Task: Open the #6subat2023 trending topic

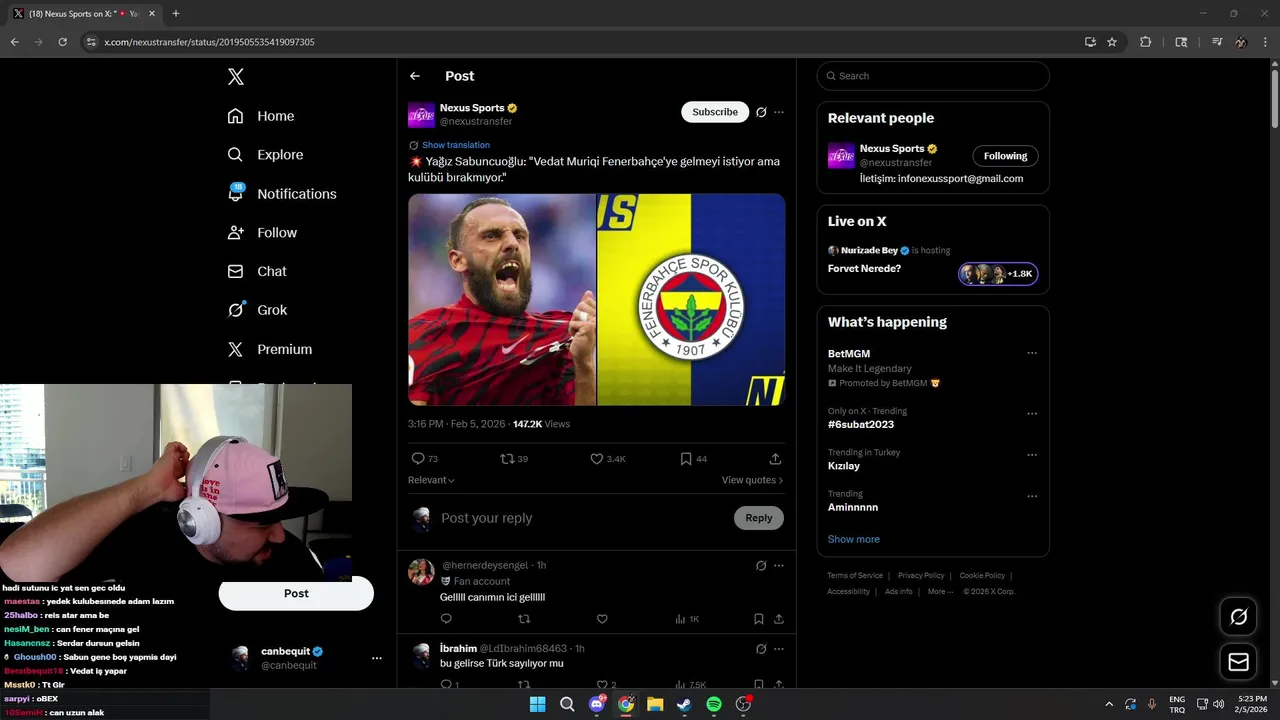Action: (861, 424)
